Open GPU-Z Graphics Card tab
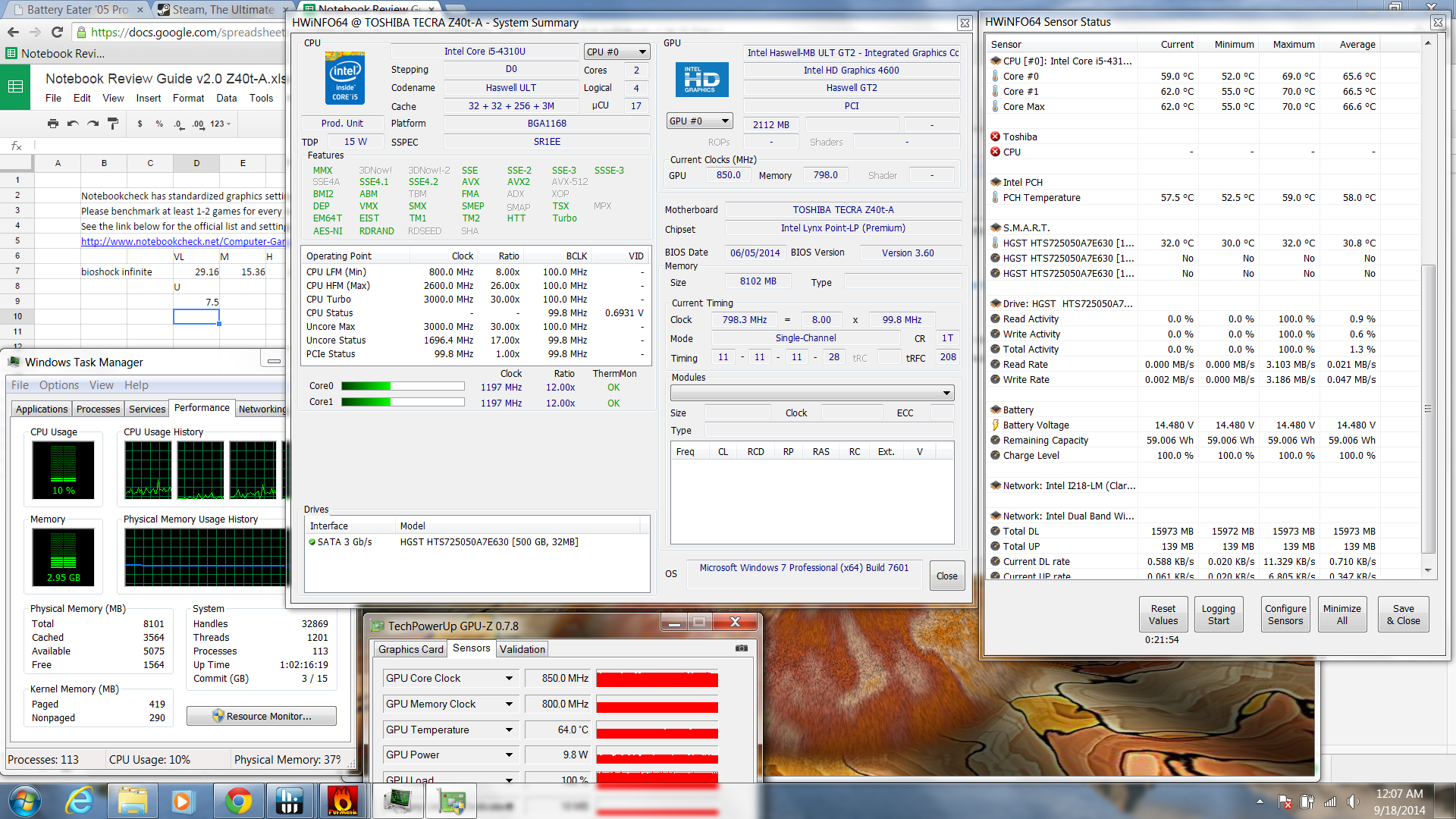Image resolution: width=1456 pixels, height=819 pixels. pos(410,649)
